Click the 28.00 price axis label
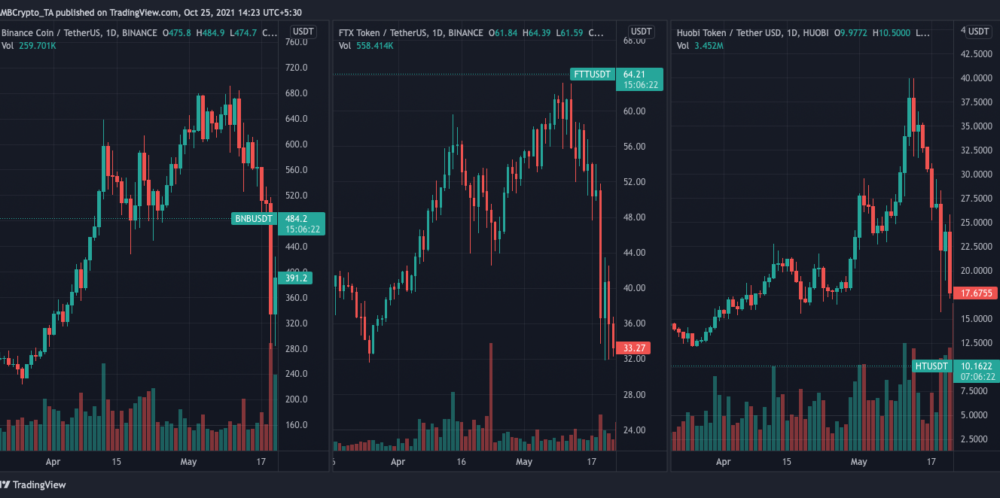This screenshot has height=498, width=1000. point(634,395)
